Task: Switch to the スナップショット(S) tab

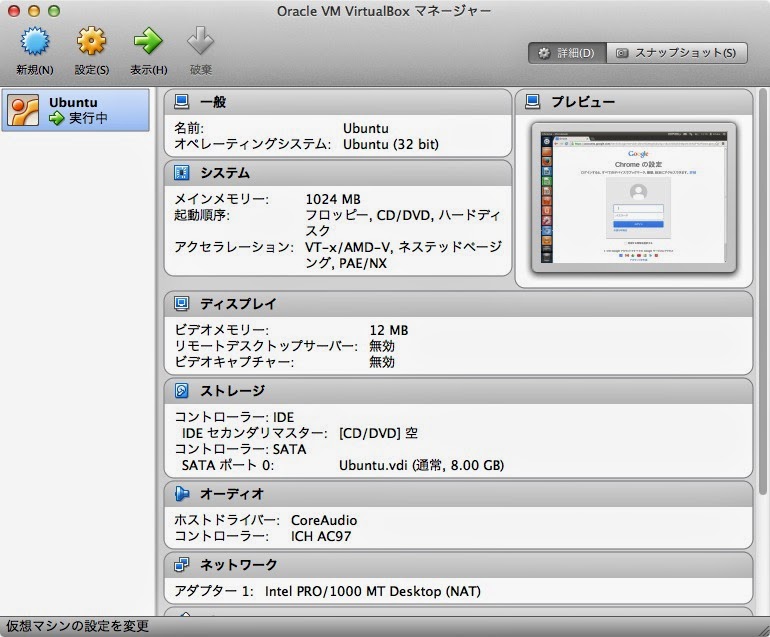Action: (677, 53)
